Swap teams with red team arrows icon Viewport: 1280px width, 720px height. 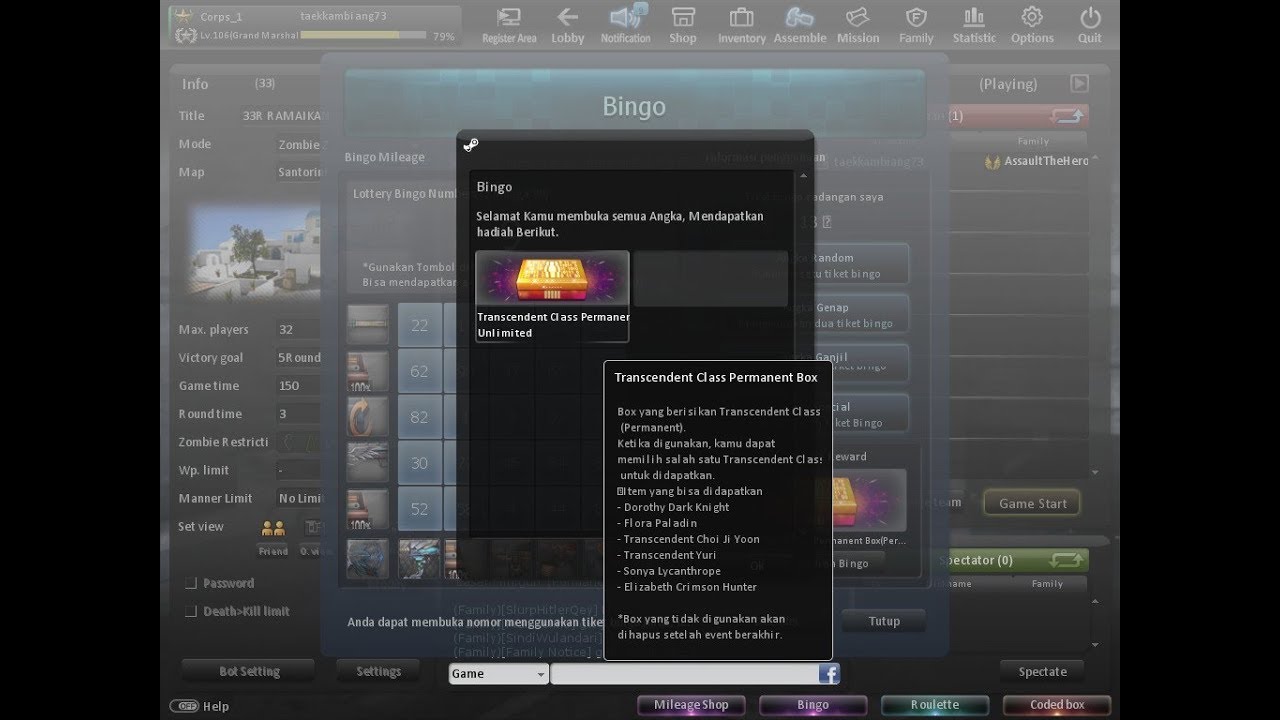1067,116
